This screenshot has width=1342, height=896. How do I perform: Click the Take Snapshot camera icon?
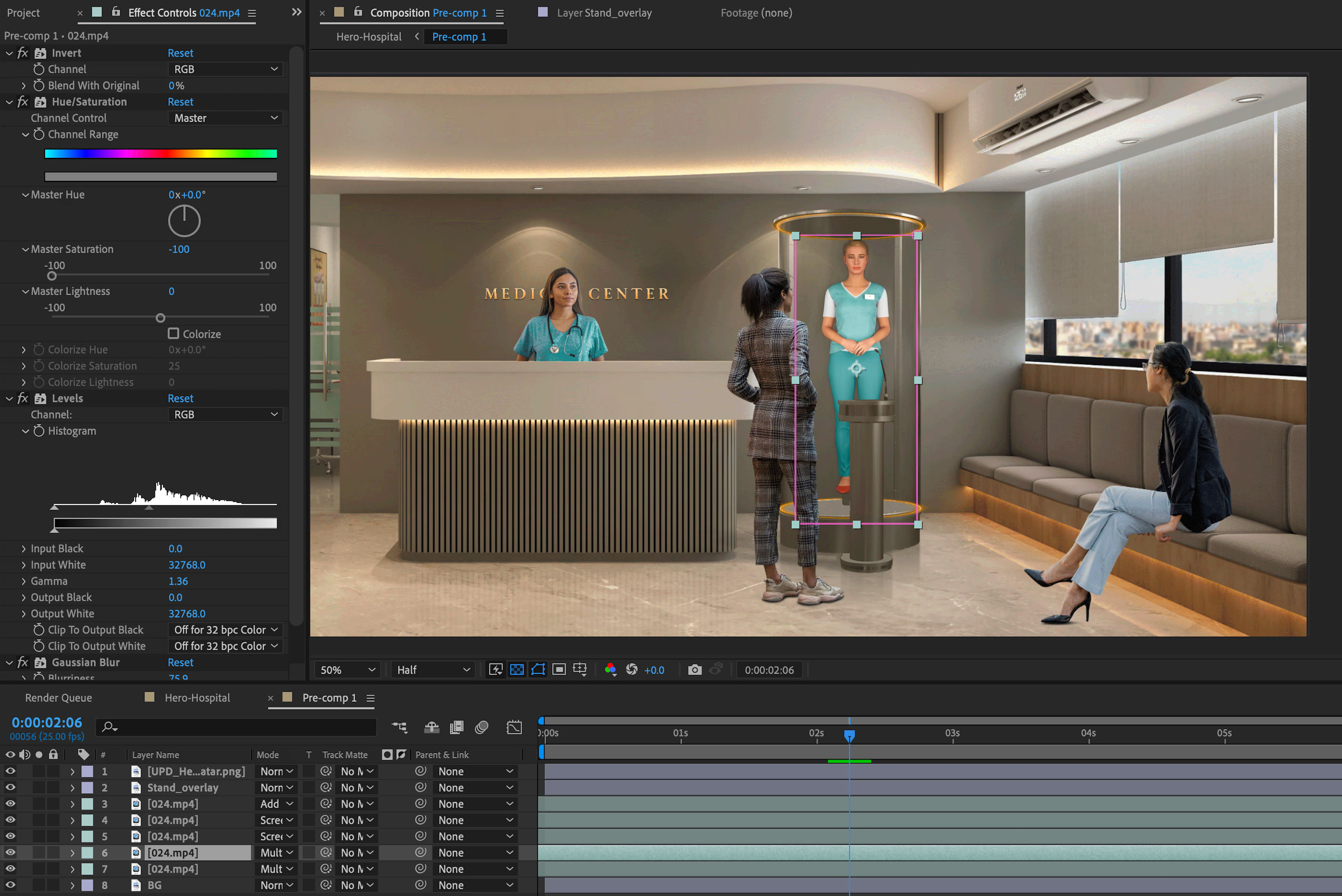point(695,670)
